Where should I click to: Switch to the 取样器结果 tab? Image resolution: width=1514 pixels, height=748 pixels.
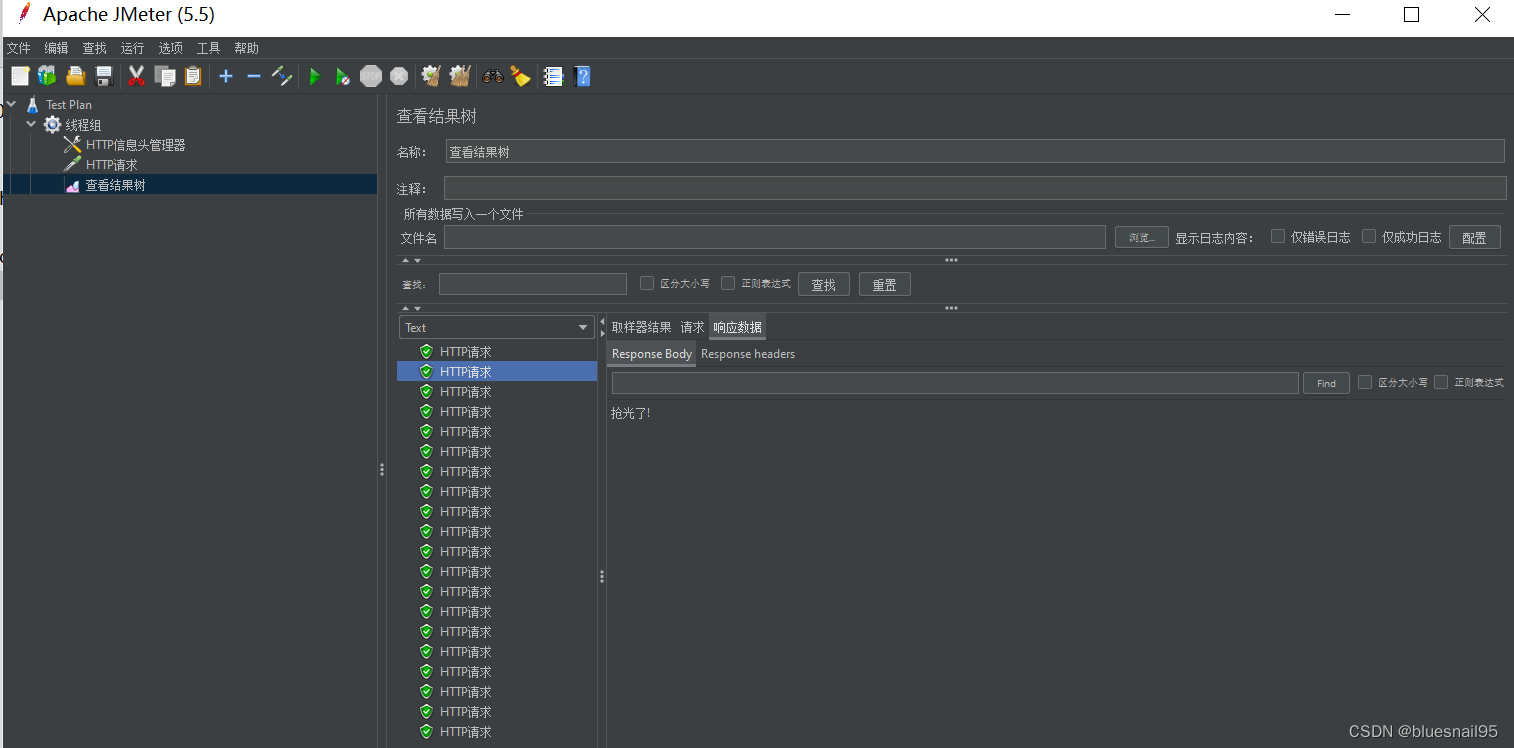tap(642, 327)
